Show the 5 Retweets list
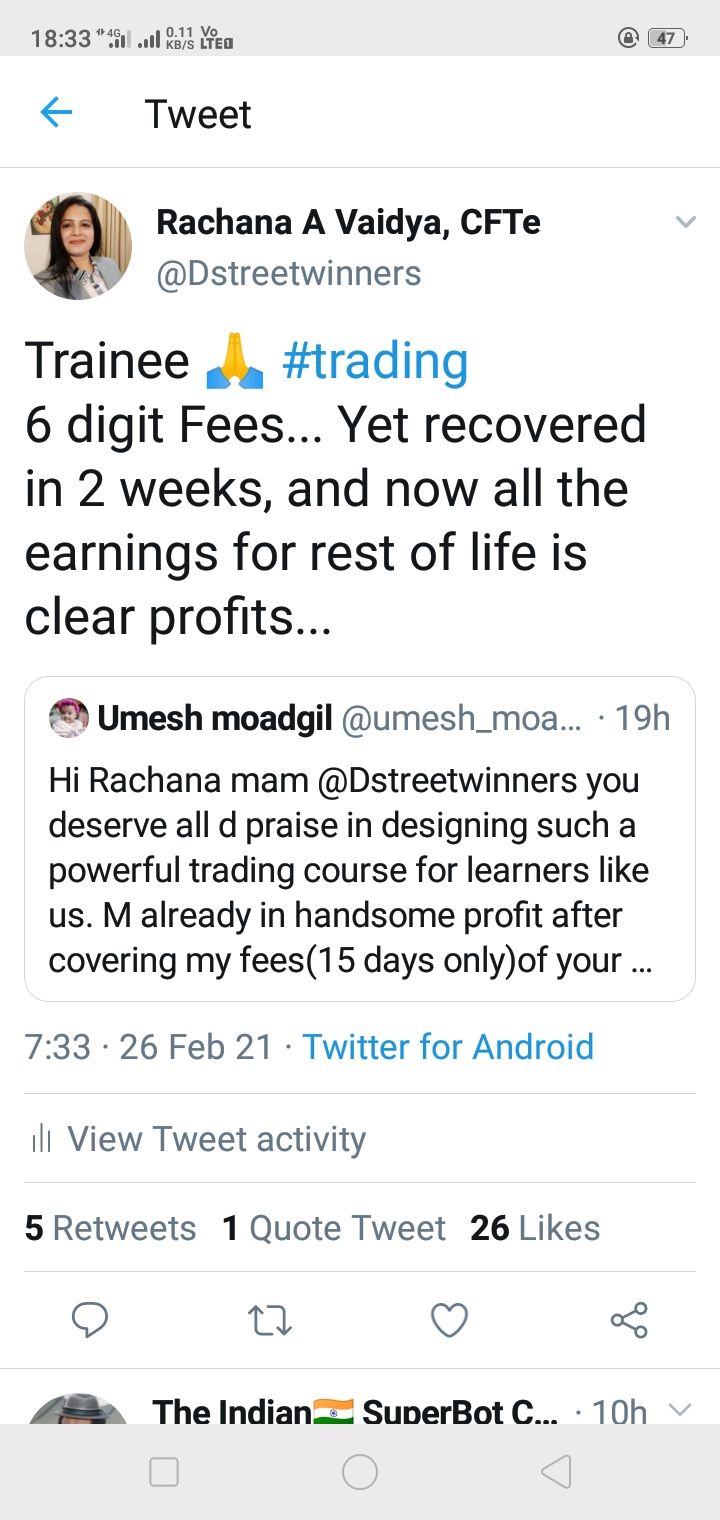This screenshot has height=1520, width=720. (110, 1228)
